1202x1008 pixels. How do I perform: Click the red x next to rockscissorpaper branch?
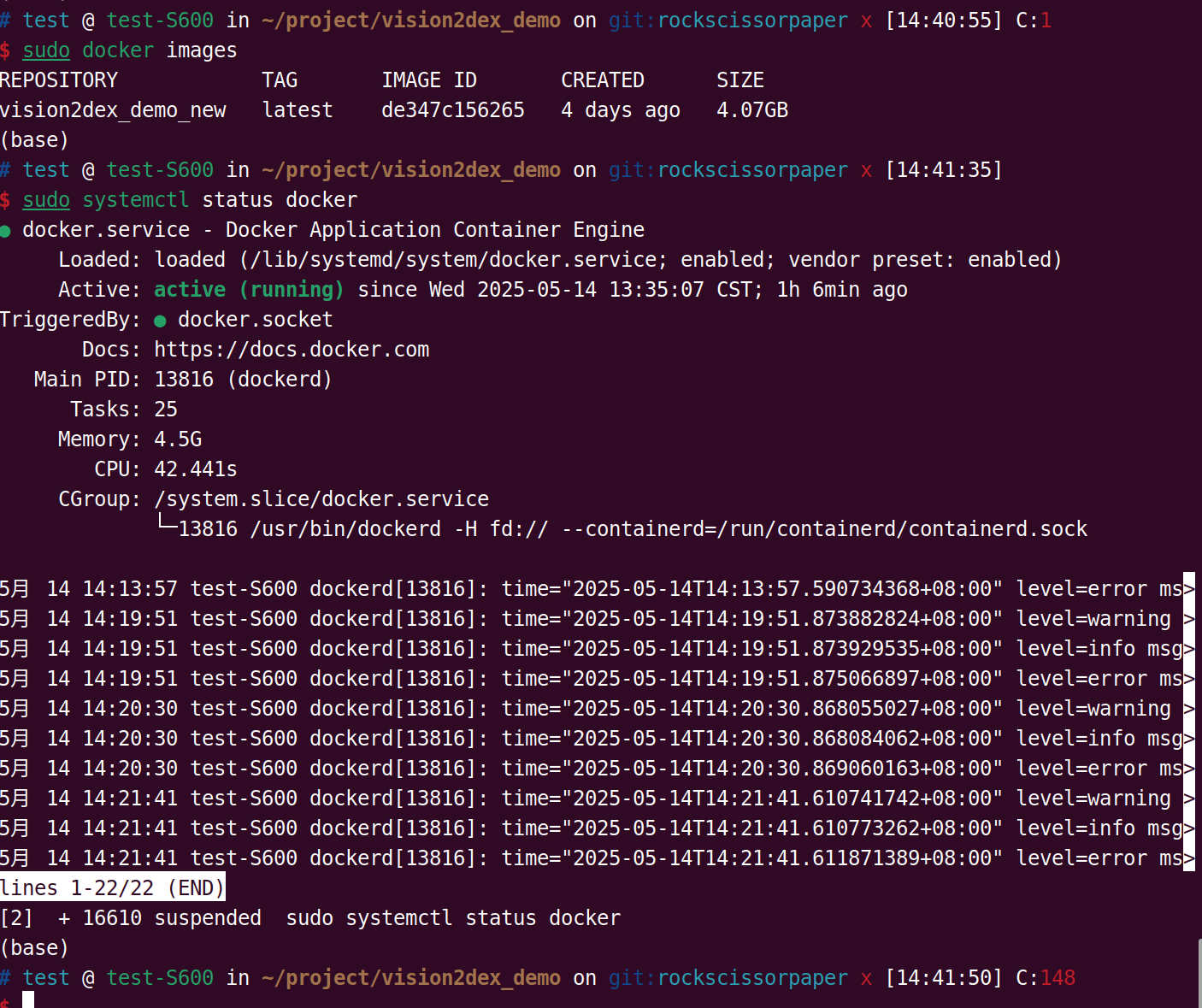pyautogui.click(x=866, y=20)
